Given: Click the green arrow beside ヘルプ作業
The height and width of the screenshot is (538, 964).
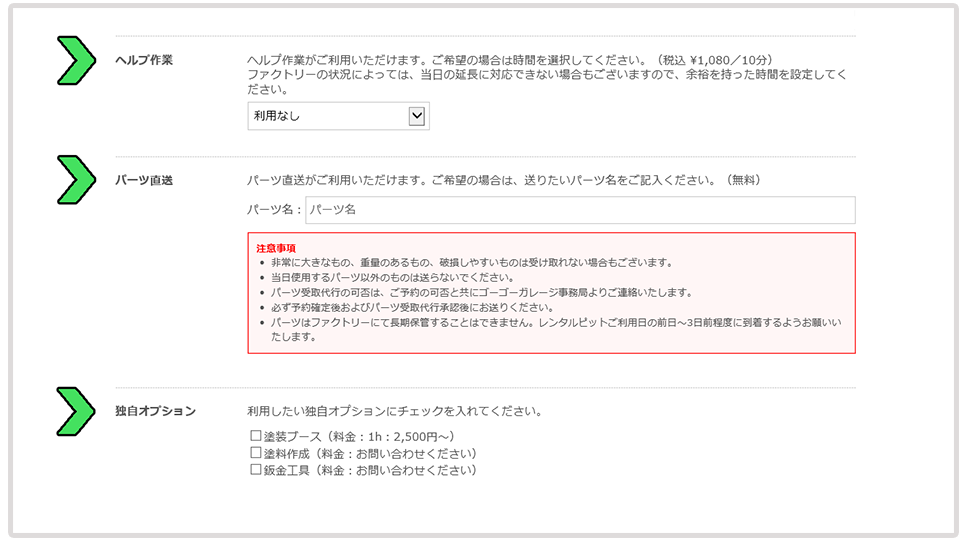Looking at the screenshot, I should [75, 60].
